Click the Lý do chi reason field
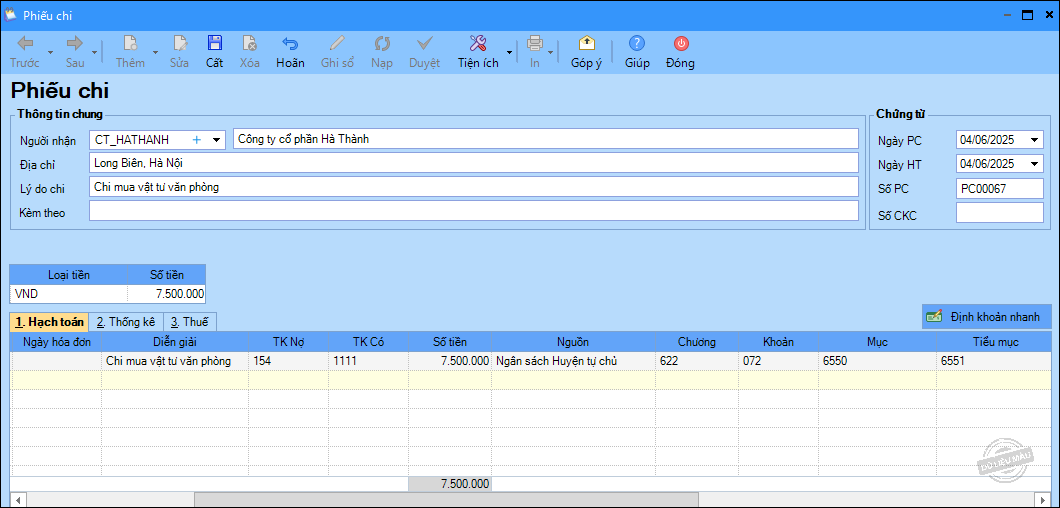This screenshot has height=508, width=1060. point(474,187)
